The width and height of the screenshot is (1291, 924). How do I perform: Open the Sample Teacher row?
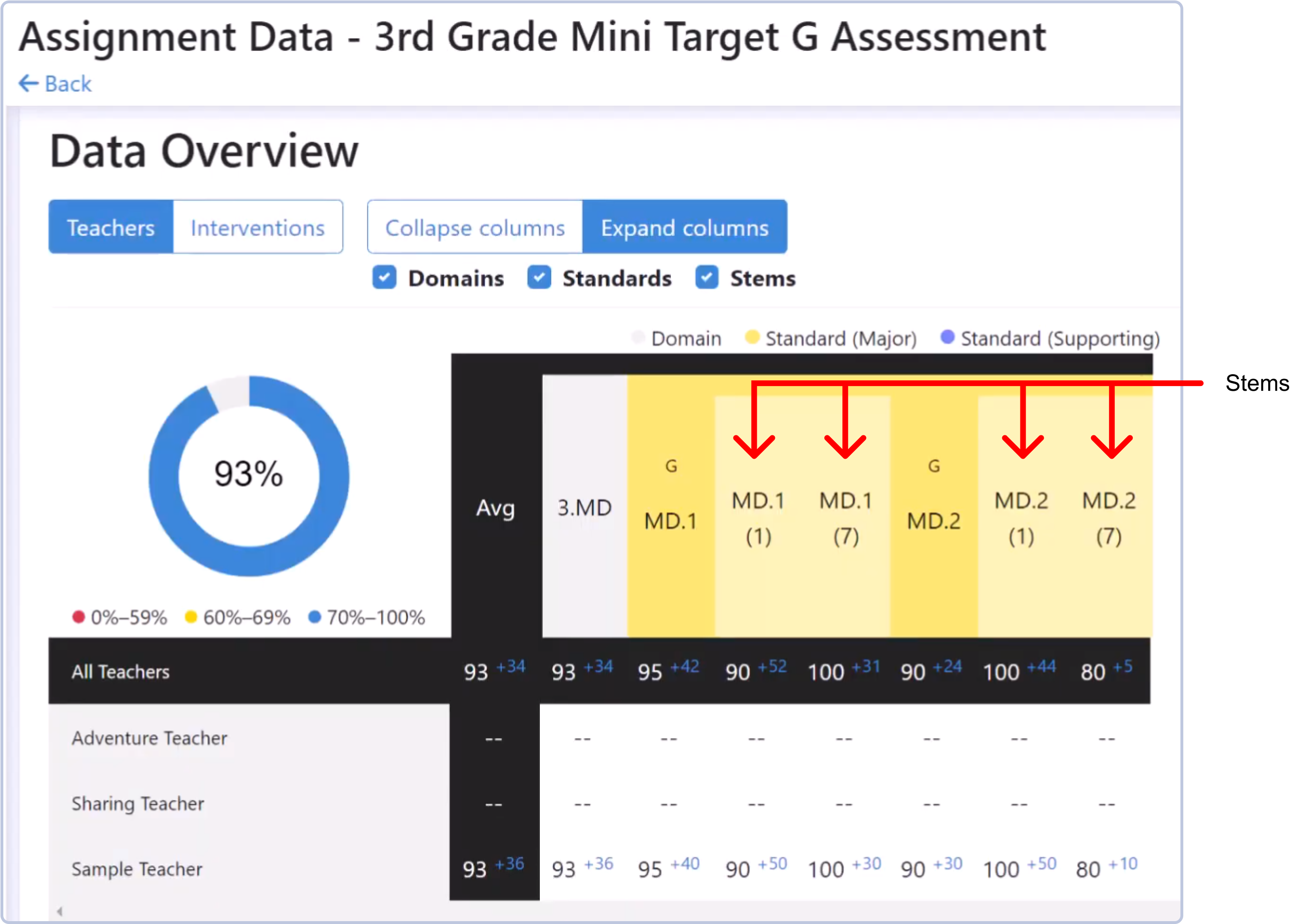click(x=137, y=869)
